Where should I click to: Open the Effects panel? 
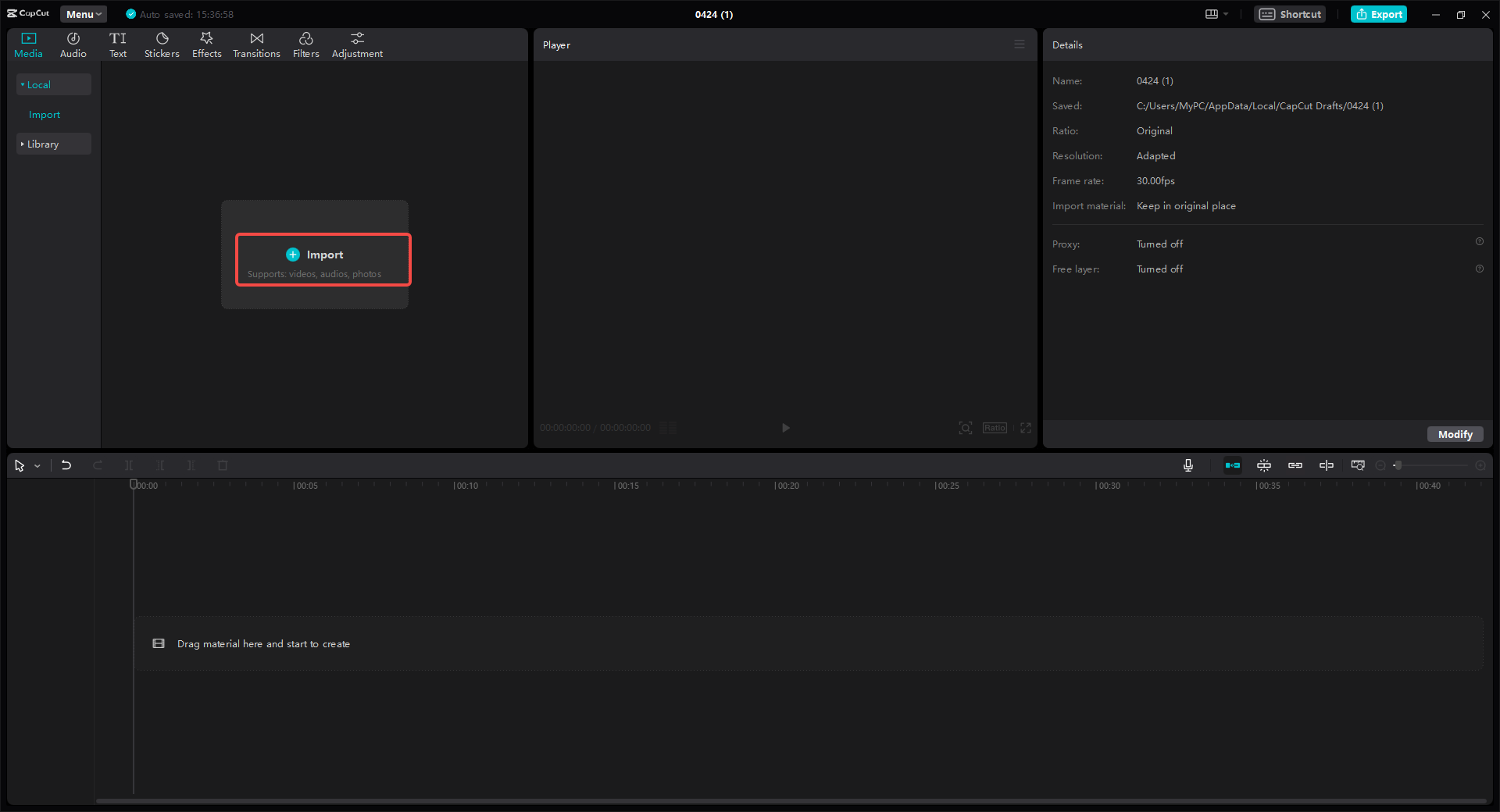(206, 44)
